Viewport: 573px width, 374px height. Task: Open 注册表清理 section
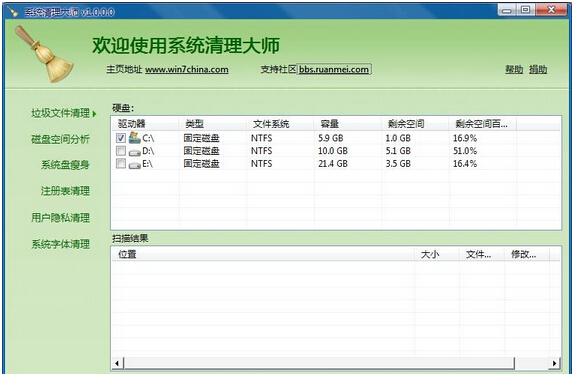tap(65, 191)
